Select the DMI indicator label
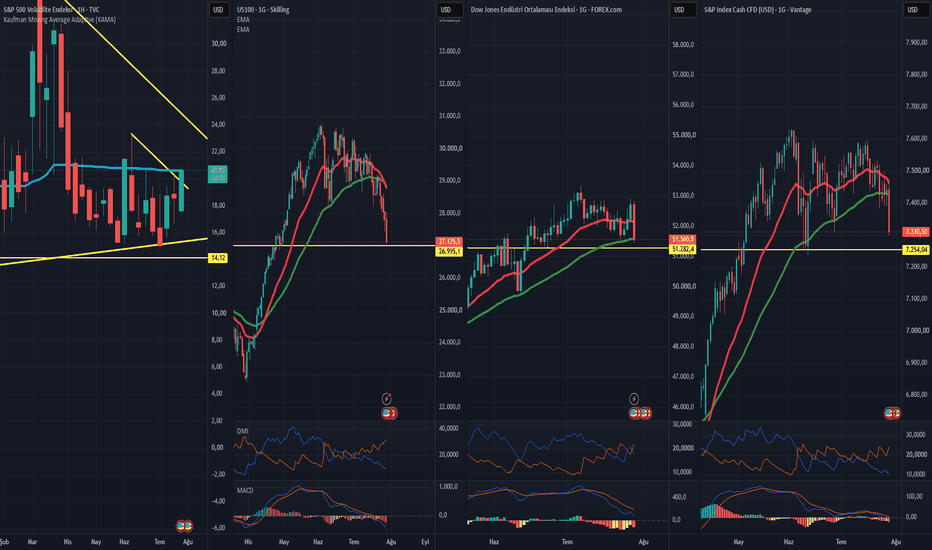The image size is (932, 550). (x=243, y=430)
